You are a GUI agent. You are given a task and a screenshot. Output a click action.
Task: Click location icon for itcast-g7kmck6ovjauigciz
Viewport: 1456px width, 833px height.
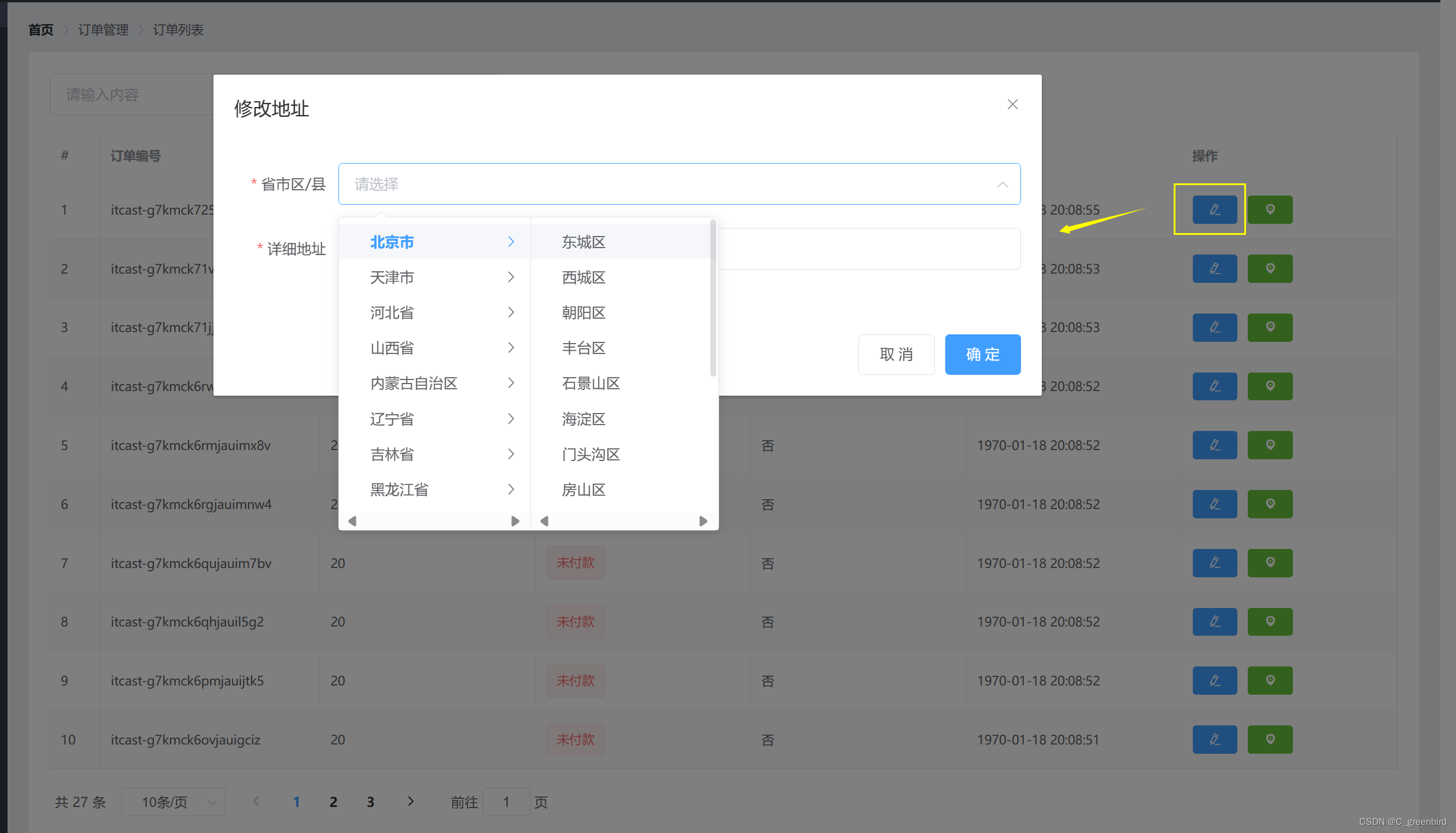pyautogui.click(x=1270, y=740)
